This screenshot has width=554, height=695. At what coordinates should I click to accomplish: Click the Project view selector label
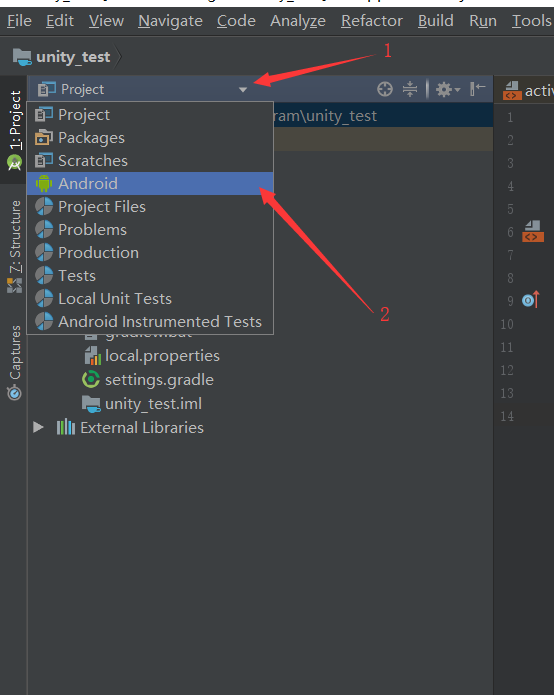pyautogui.click(x=82, y=89)
